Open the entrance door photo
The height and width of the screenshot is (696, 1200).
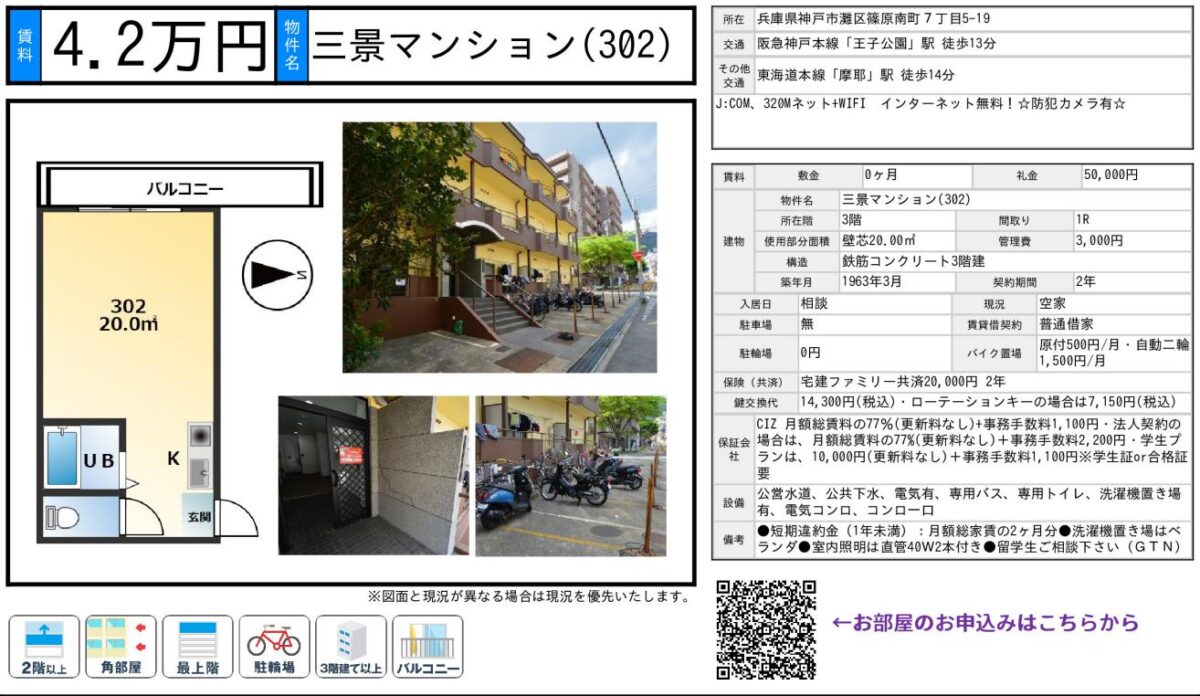(373, 475)
